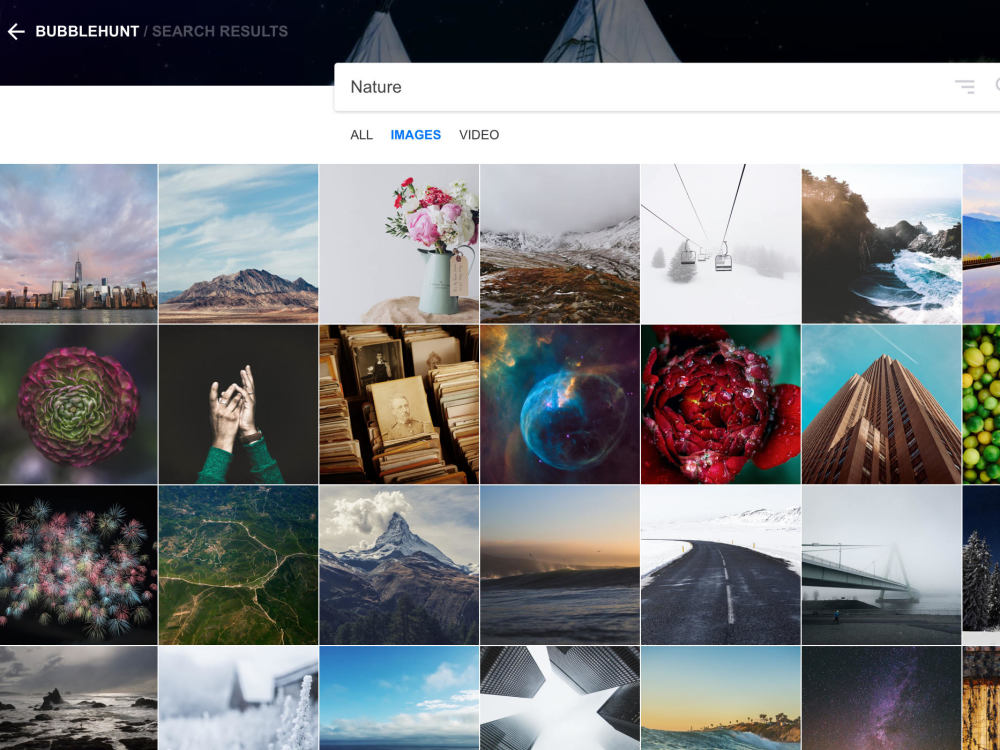Image resolution: width=1000 pixels, height=750 pixels.
Task: Open the sunset coast wave thumbnail
Action: [x=721, y=698]
